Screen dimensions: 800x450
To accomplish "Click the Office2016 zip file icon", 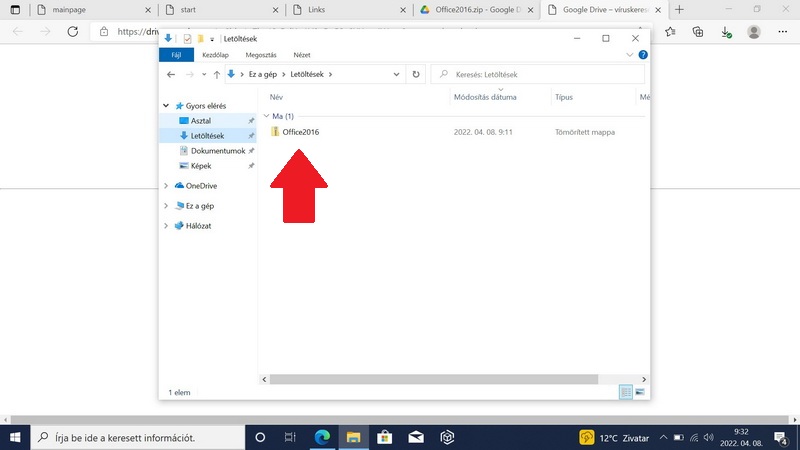I will pos(275,132).
